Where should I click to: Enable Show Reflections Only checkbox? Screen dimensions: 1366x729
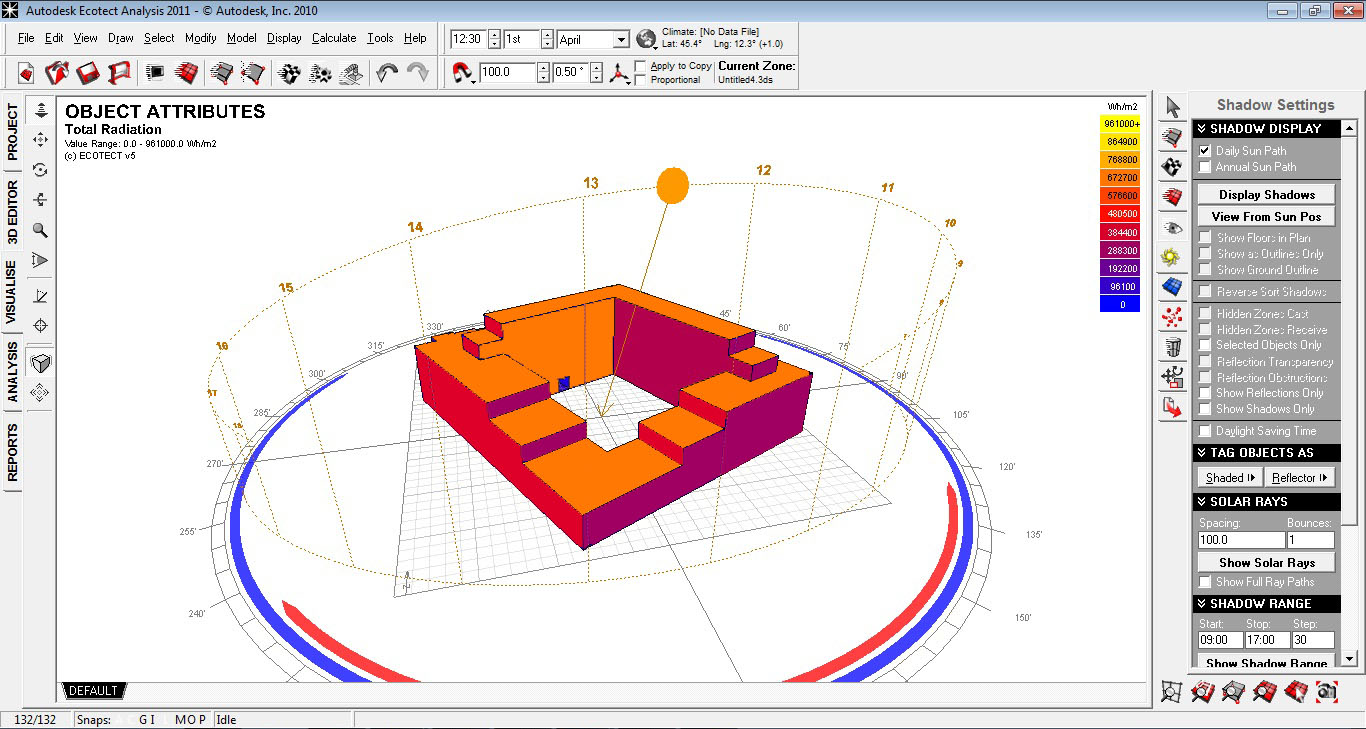point(1205,393)
